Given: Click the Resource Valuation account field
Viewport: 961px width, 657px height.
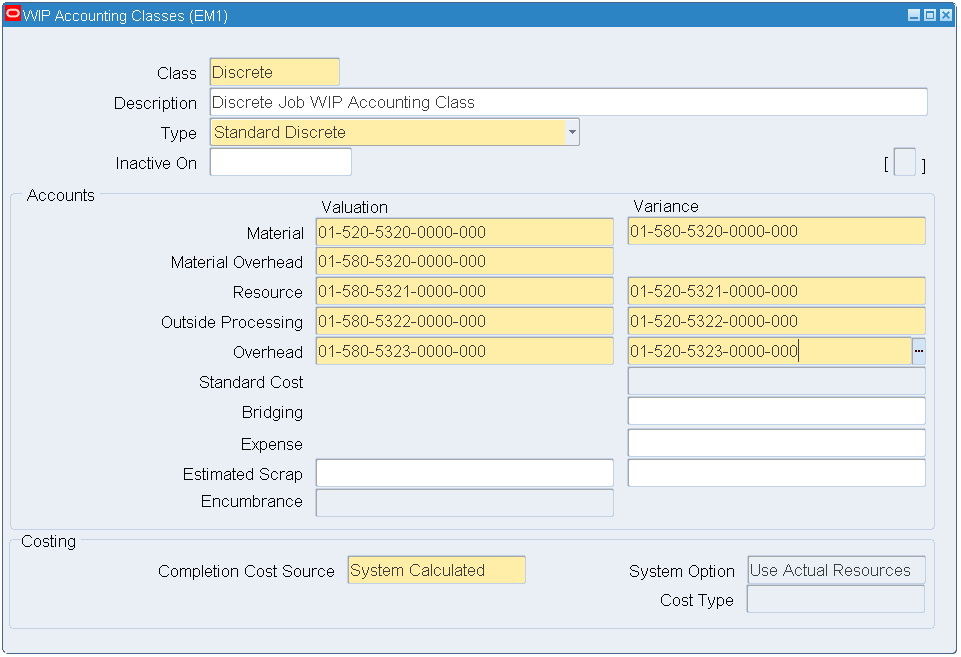Looking at the screenshot, I should (x=465, y=292).
